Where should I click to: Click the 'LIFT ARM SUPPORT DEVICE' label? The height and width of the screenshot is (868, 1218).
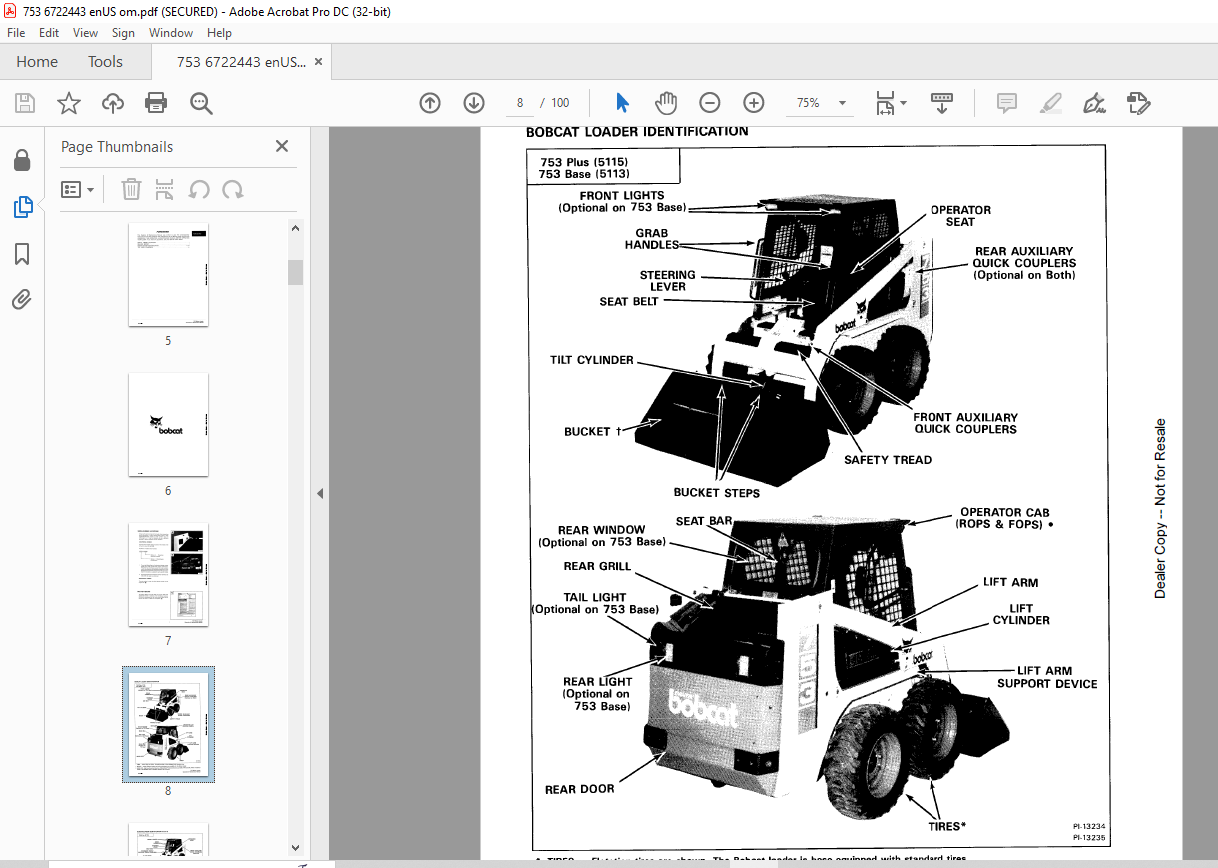click(1047, 678)
